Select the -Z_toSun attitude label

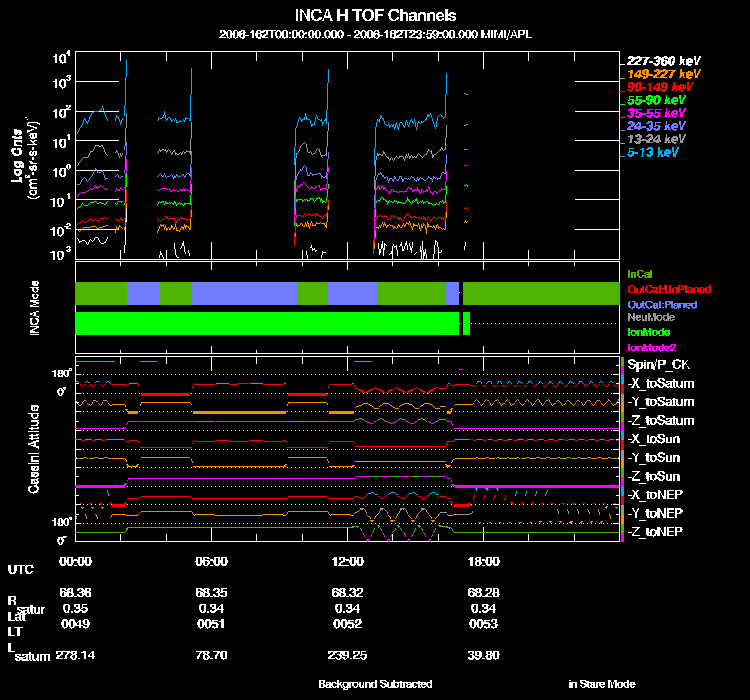[653, 476]
